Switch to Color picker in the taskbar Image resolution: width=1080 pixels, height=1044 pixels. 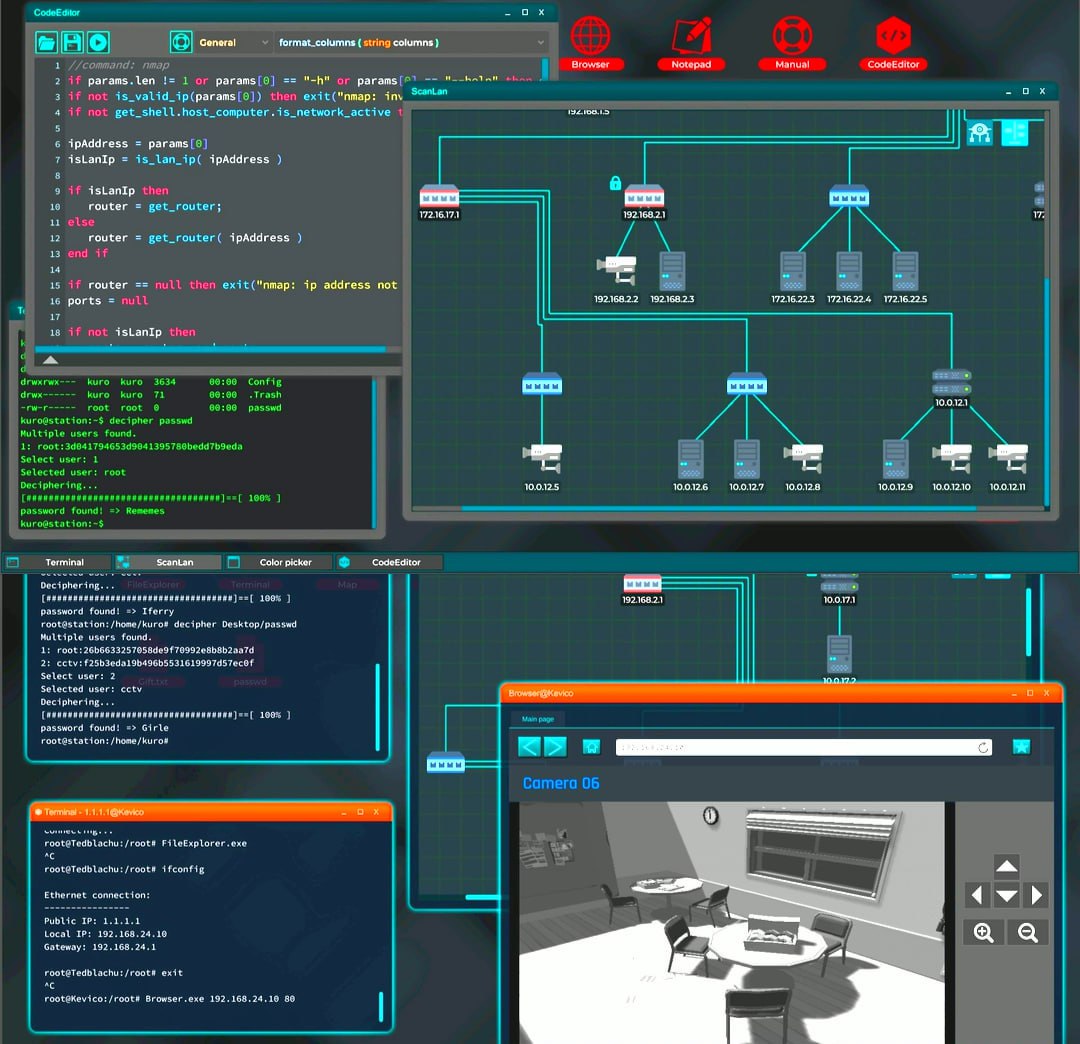coord(279,562)
